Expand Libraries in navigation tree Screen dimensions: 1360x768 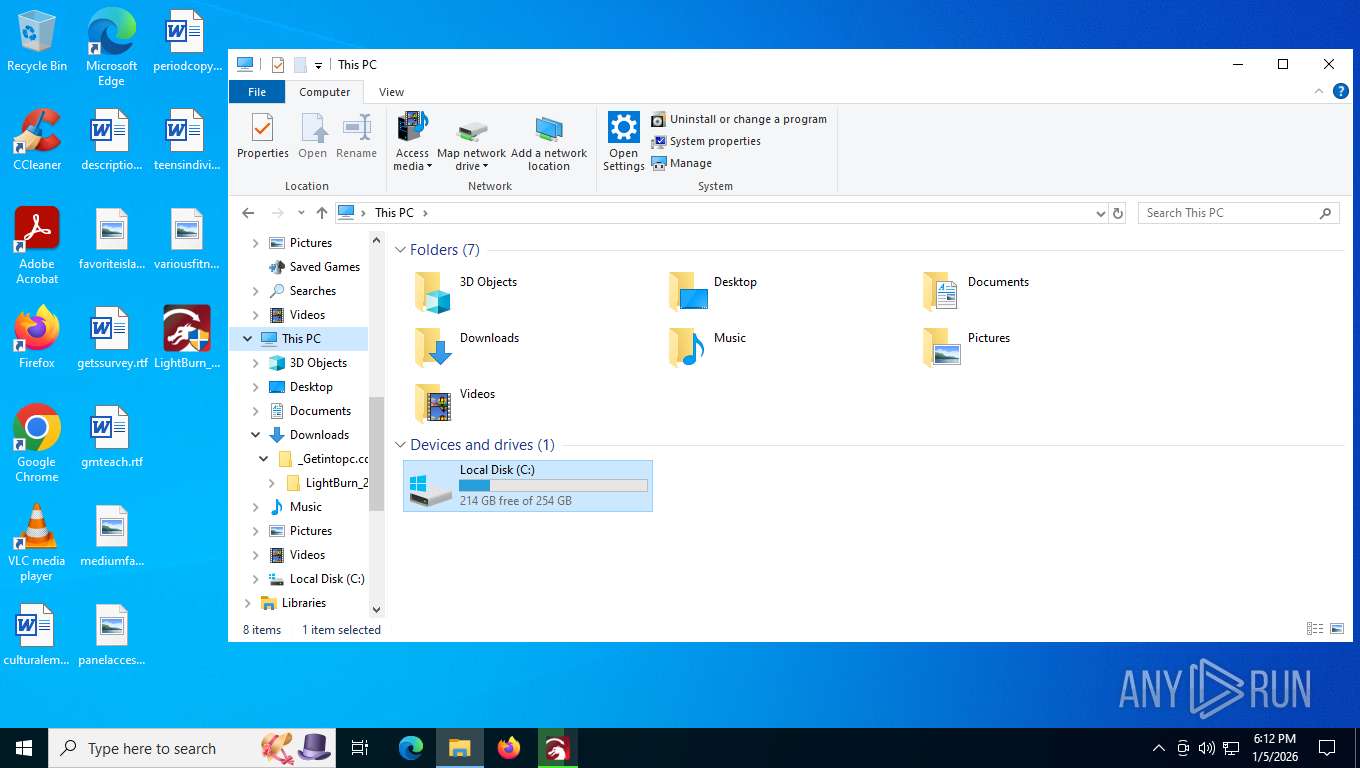[x=247, y=603]
